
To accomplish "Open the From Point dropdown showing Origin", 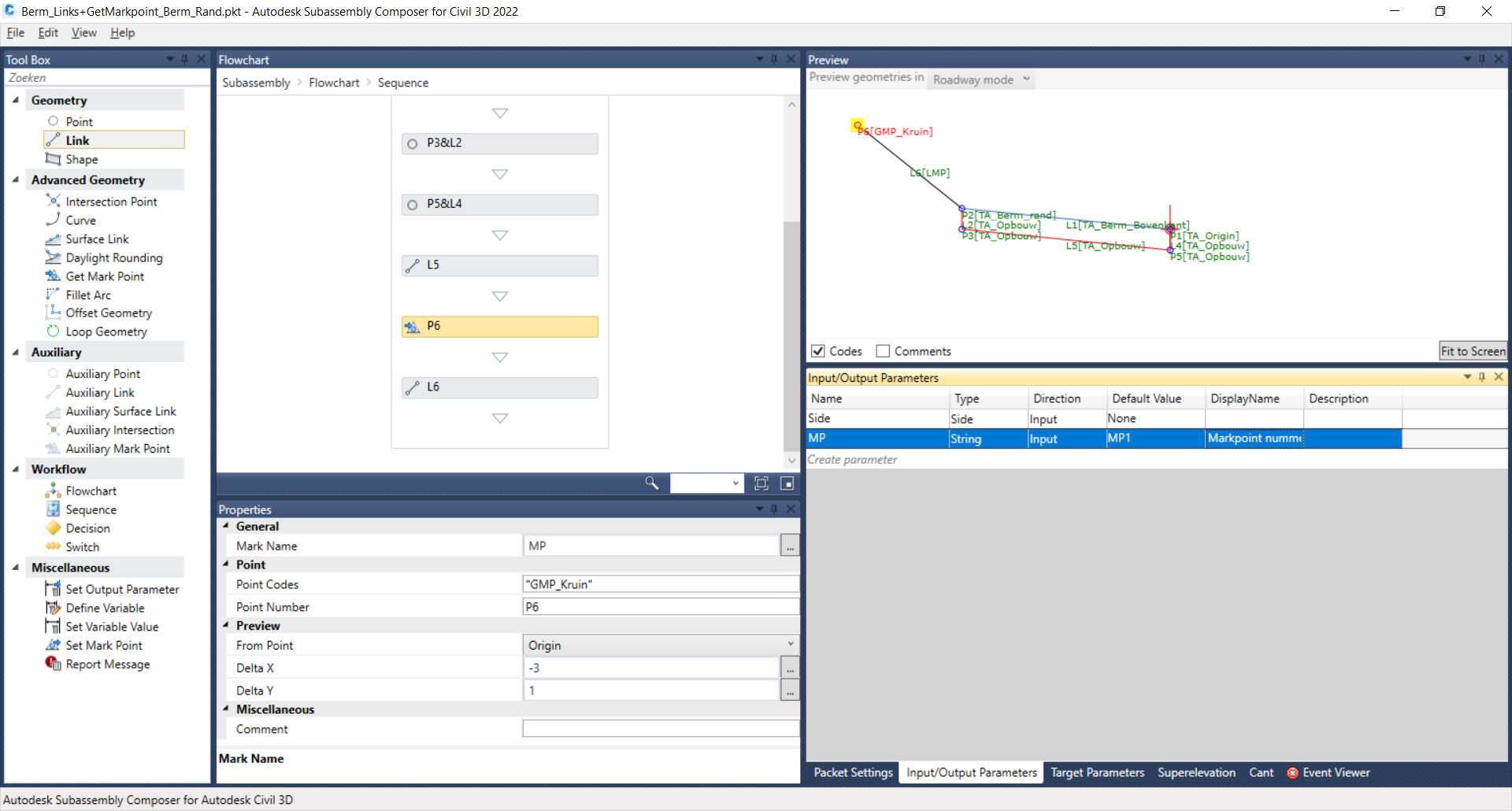I will pyautogui.click(x=790, y=644).
